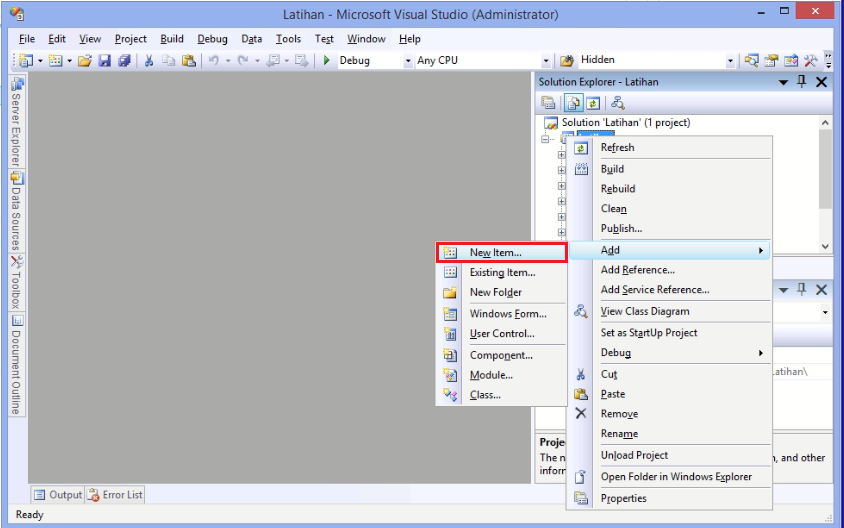The image size is (844, 528).
Task: Open the Properties Window icon in the main toolbar
Action: point(771,60)
